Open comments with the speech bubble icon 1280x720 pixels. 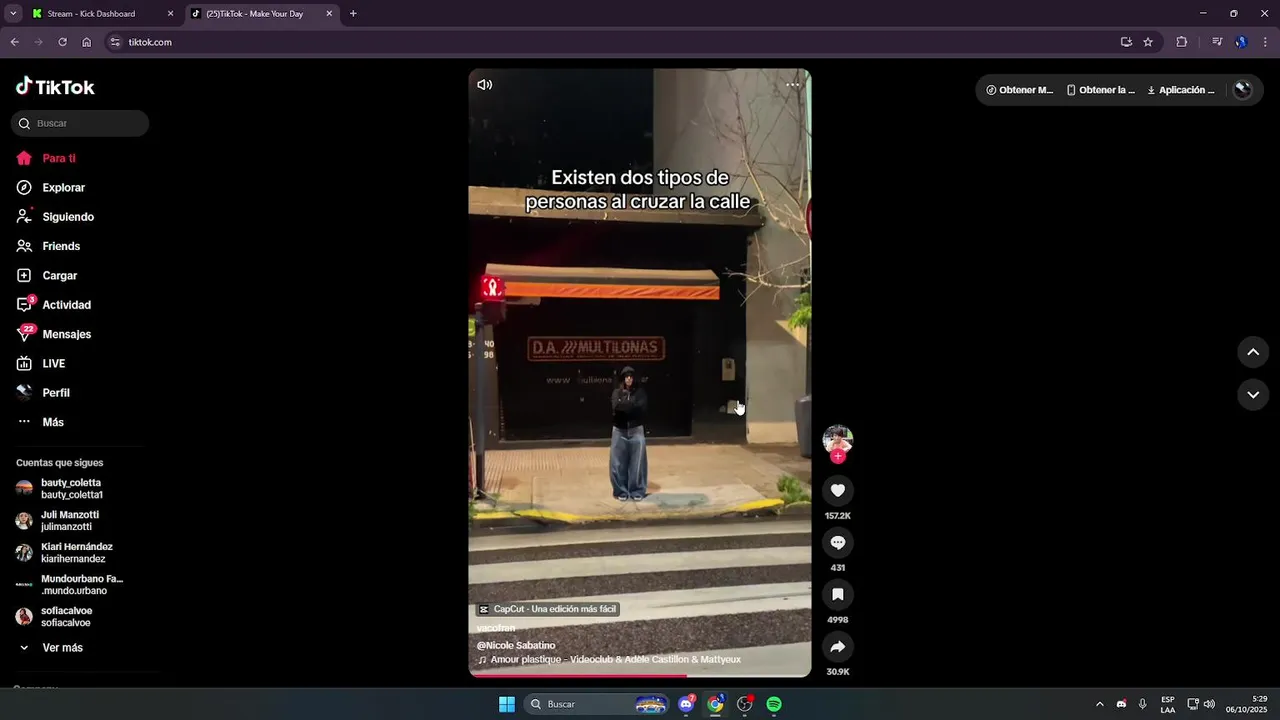point(838,542)
